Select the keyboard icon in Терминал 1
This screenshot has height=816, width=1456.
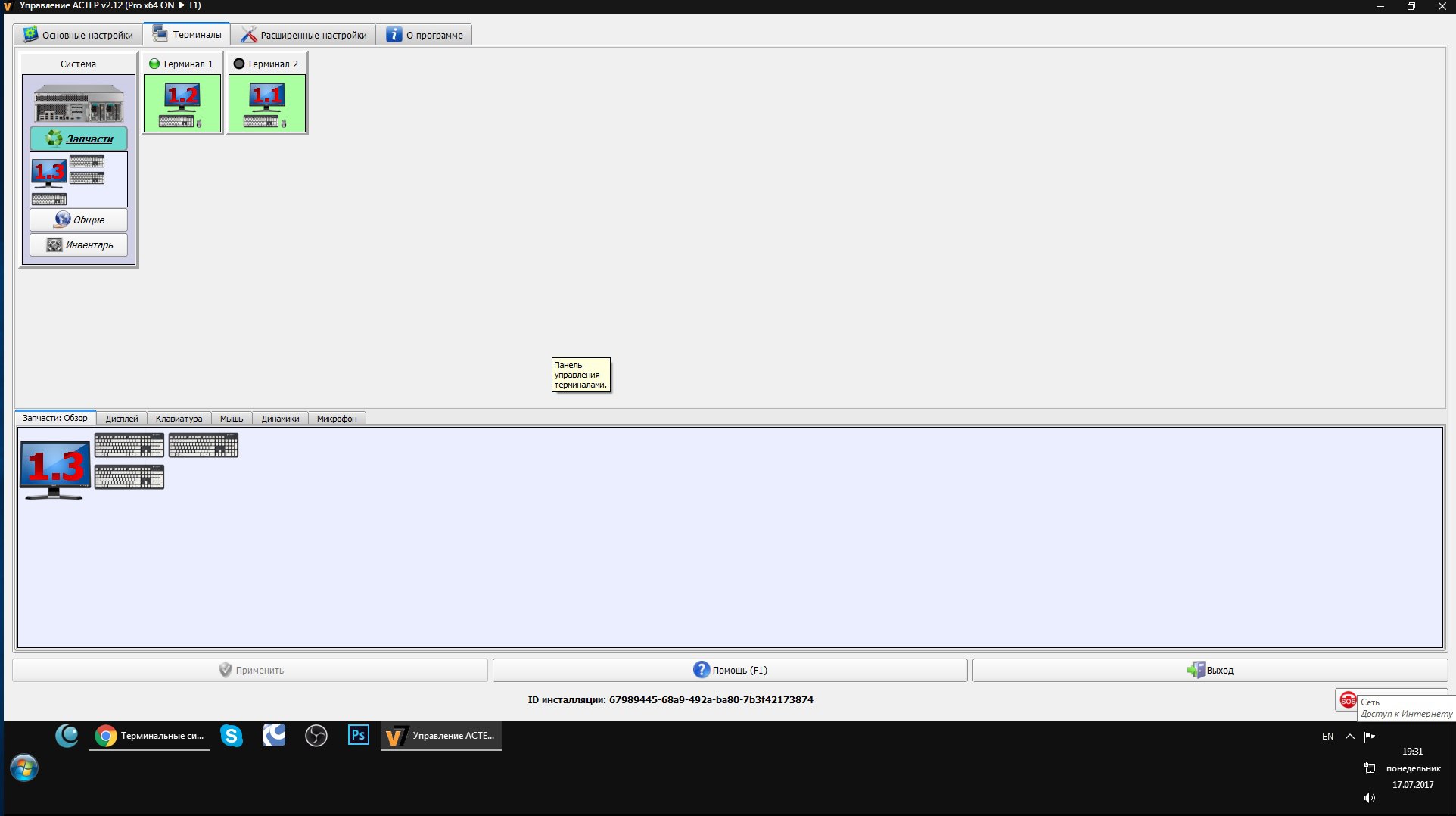tap(176, 121)
